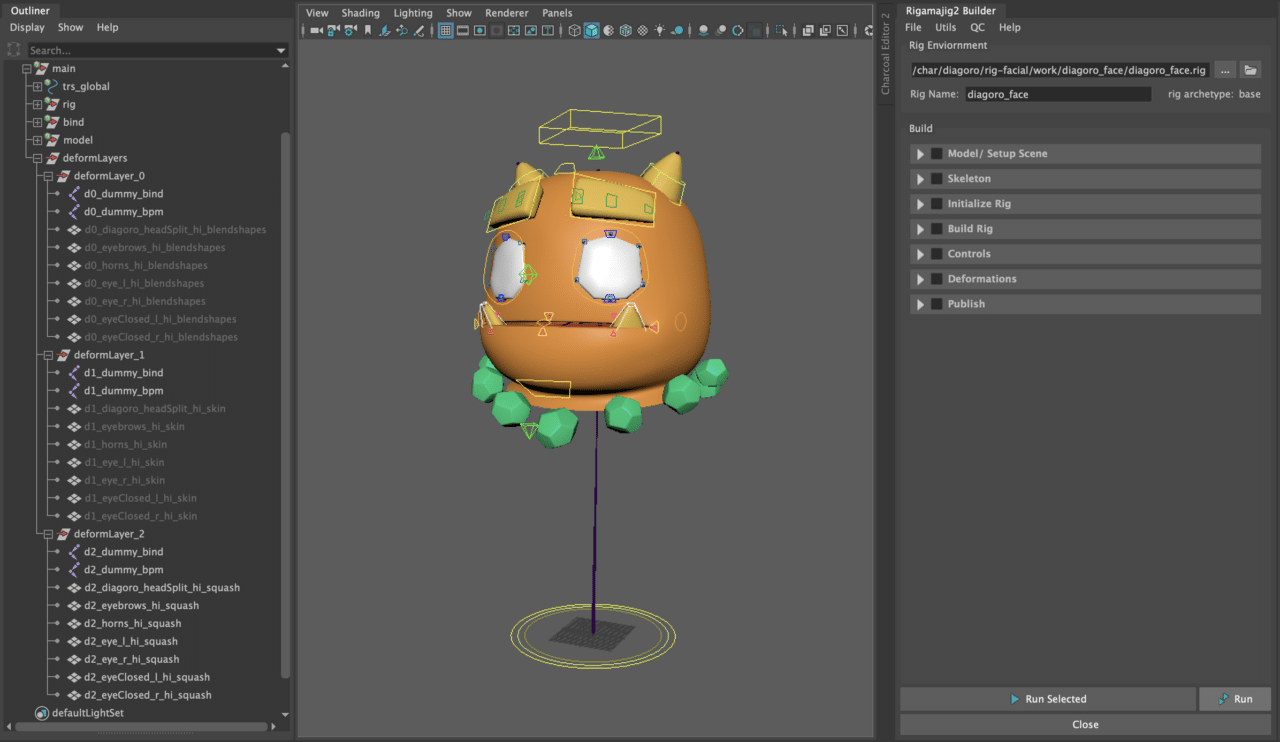This screenshot has height=742, width=1280.
Task: Collapse the deformLayer_1 tree node
Action: point(50,355)
